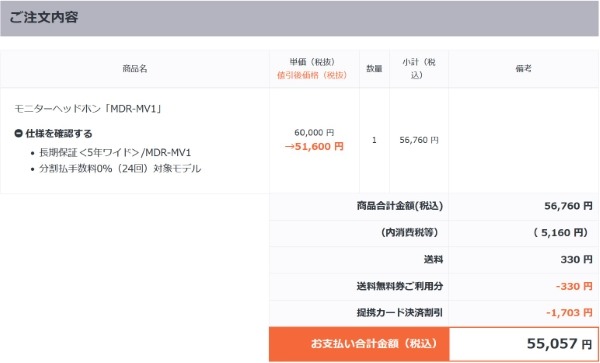This screenshot has width=600, height=363.
Task: Click the 分割払手数料0%（24回）対象モデル item
Action: pos(120,169)
